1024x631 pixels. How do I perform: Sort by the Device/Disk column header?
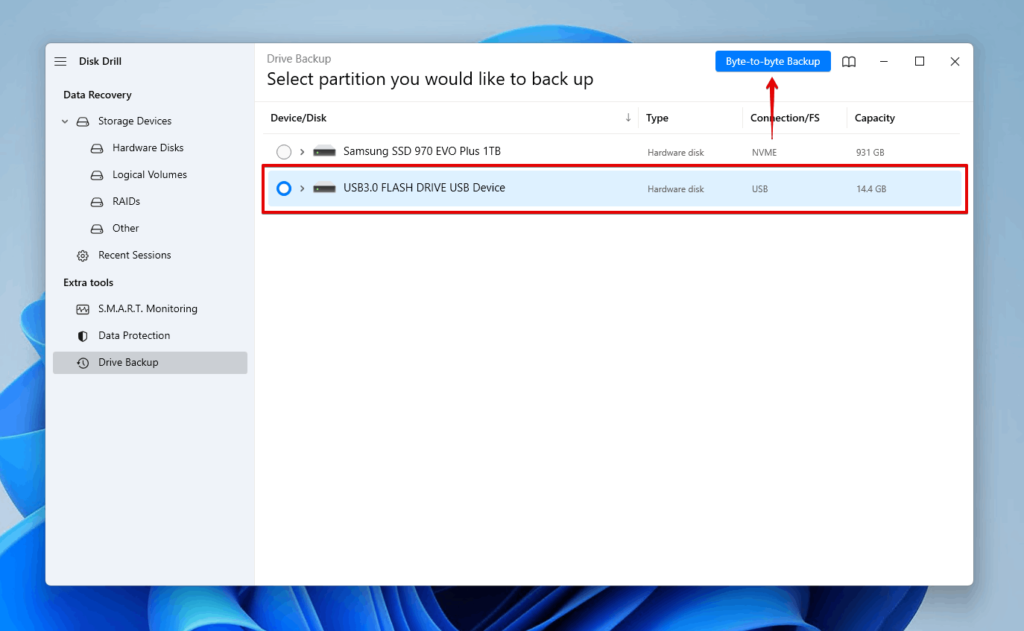(298, 118)
